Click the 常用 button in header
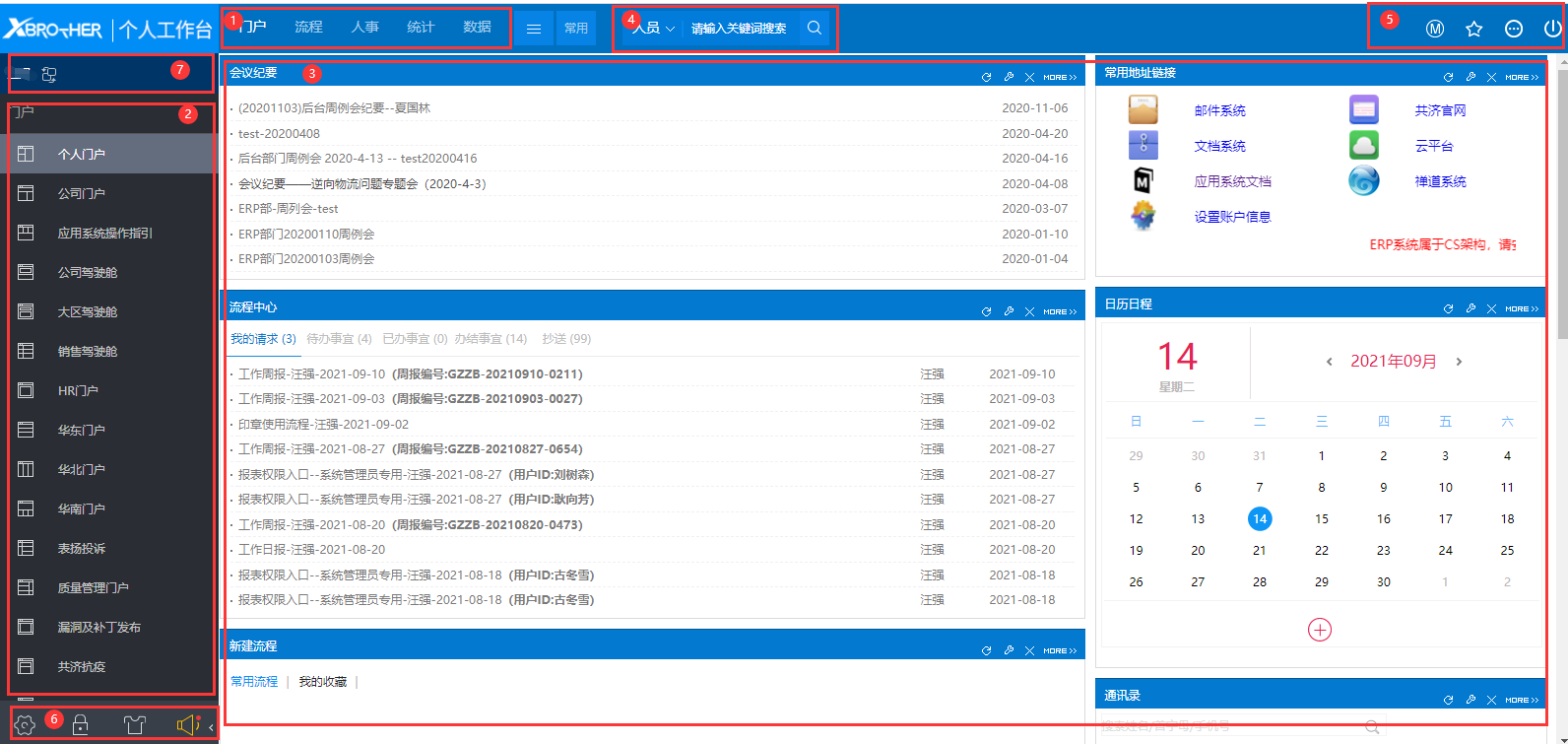The image size is (1568, 744). (x=576, y=29)
